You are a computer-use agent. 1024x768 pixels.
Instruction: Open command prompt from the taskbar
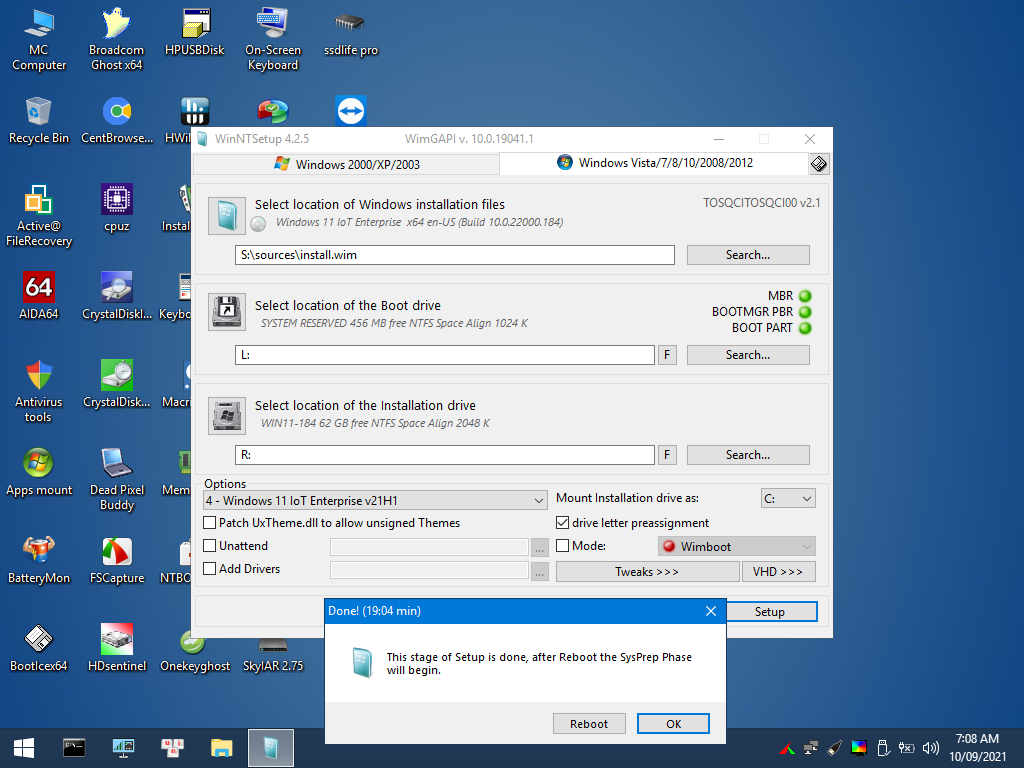click(74, 748)
